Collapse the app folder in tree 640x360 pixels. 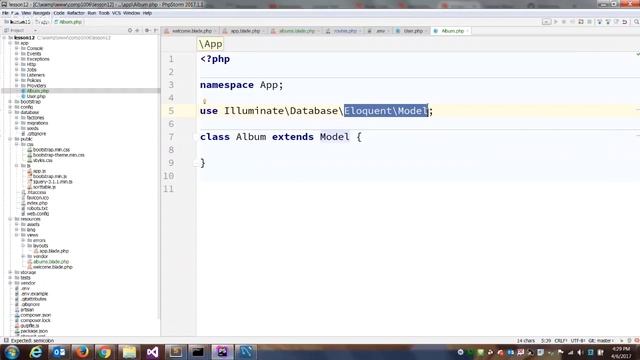pos(11,43)
